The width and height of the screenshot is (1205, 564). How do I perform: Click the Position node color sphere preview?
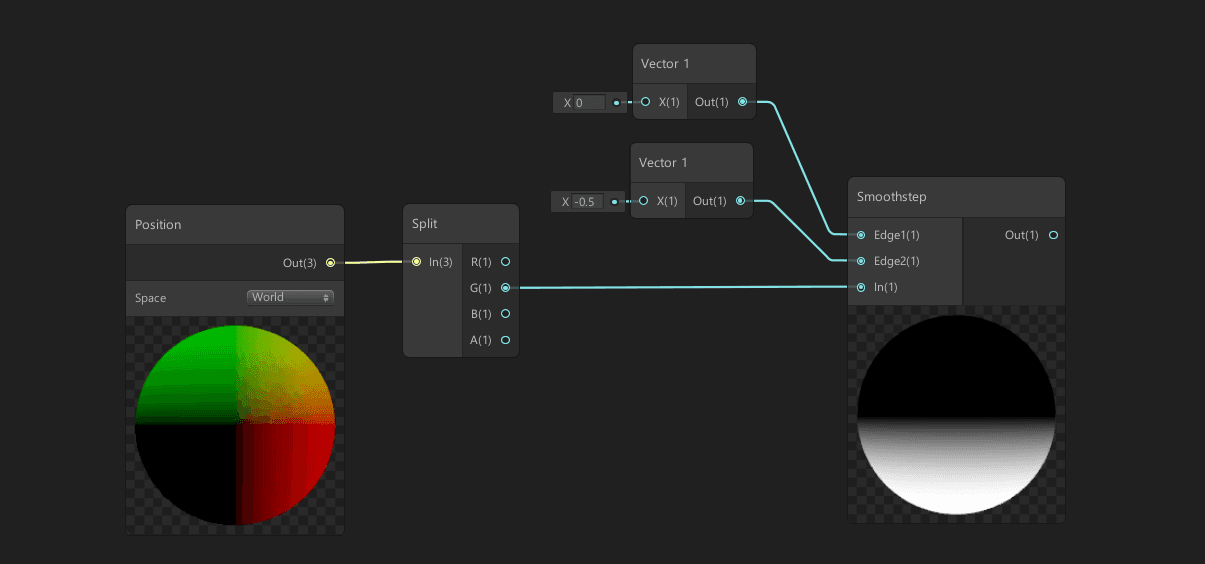coord(235,425)
